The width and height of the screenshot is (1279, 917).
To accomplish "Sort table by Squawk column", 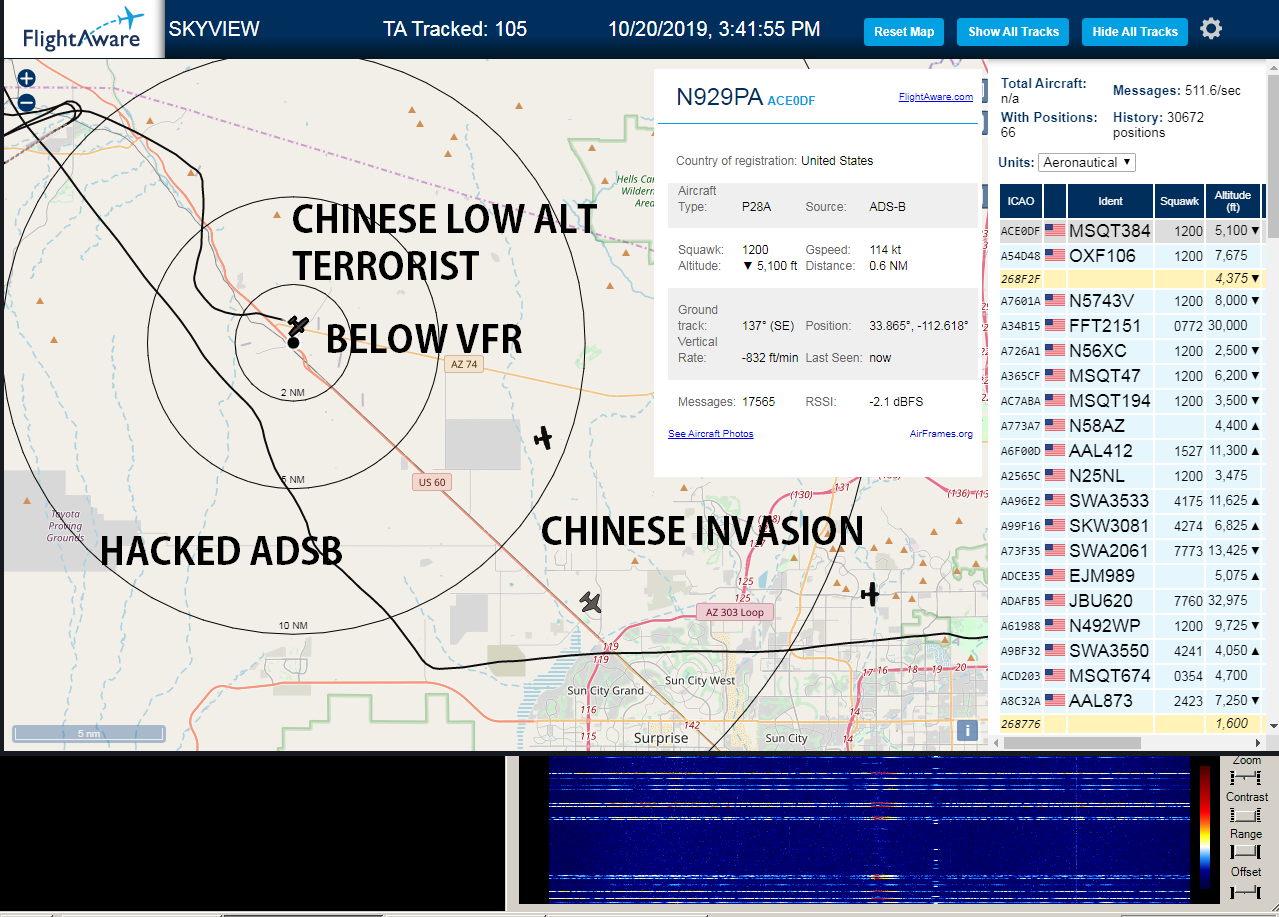I will 1179,201.
